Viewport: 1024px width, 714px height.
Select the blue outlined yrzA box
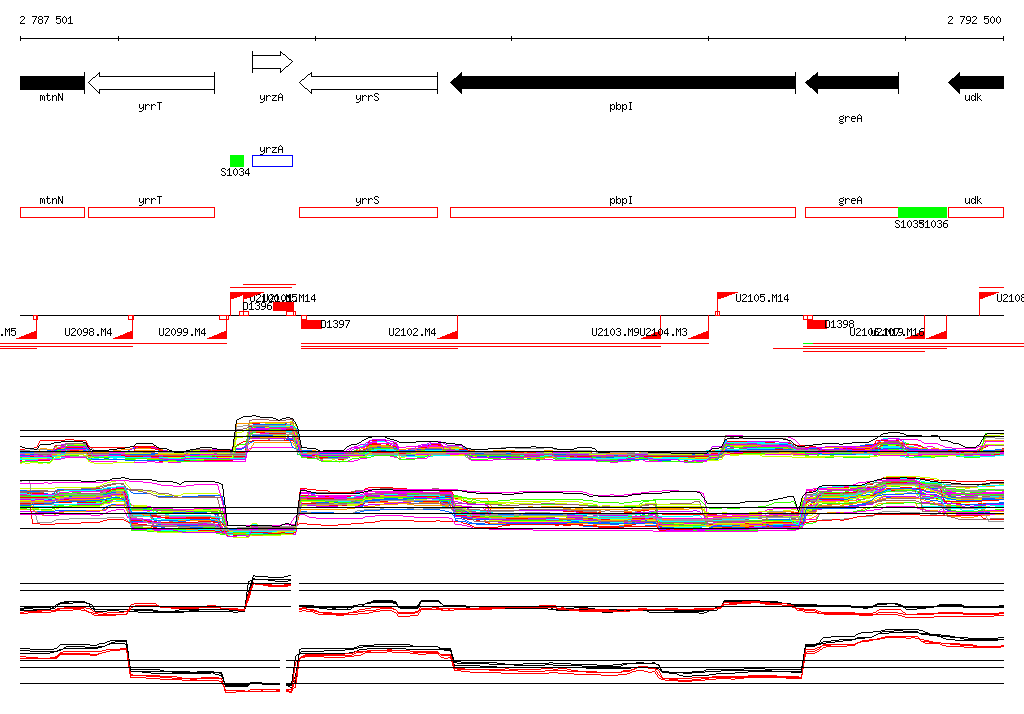click(x=272, y=161)
